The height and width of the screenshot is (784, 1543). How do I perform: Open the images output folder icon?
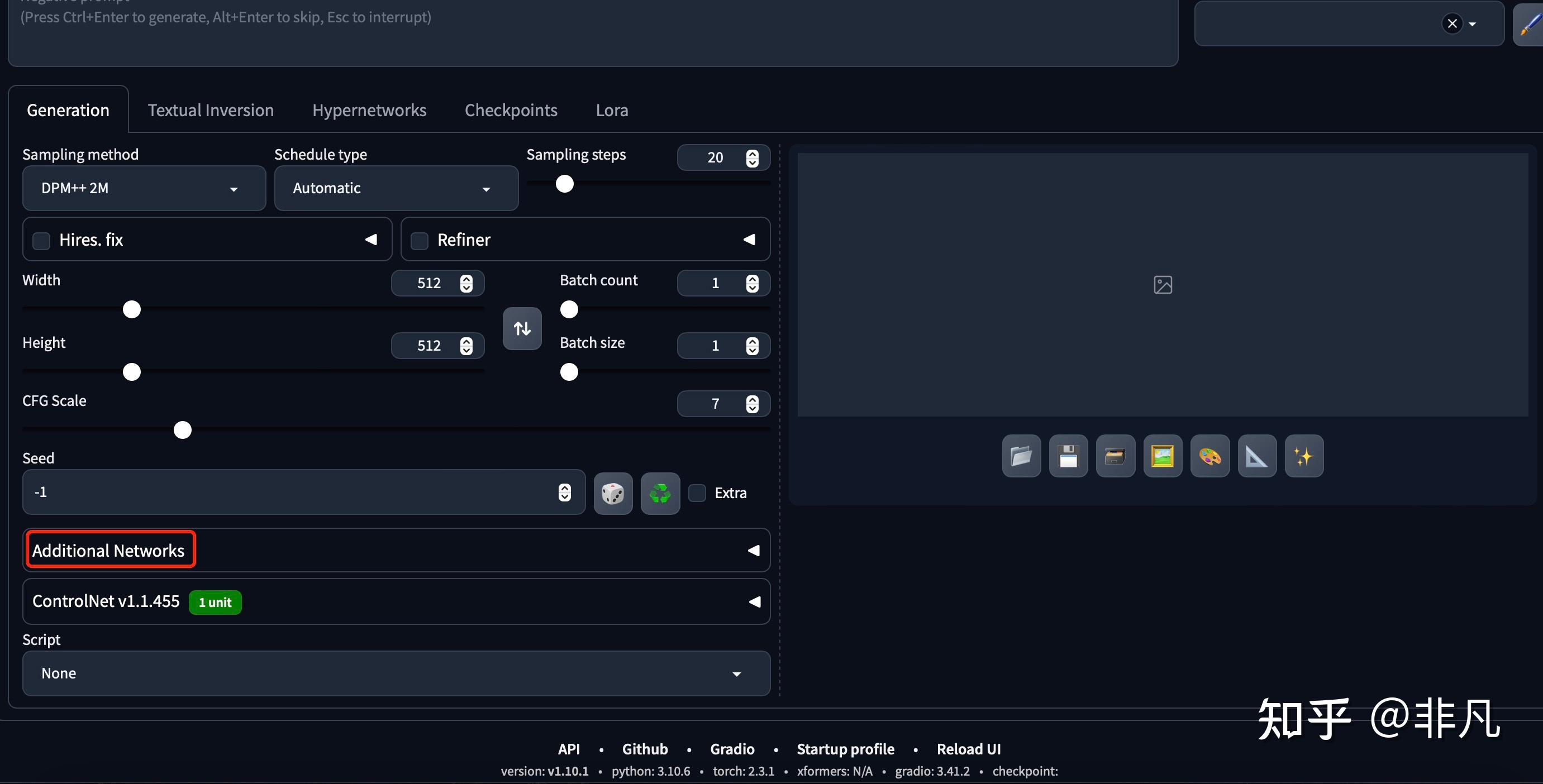[1021, 456]
